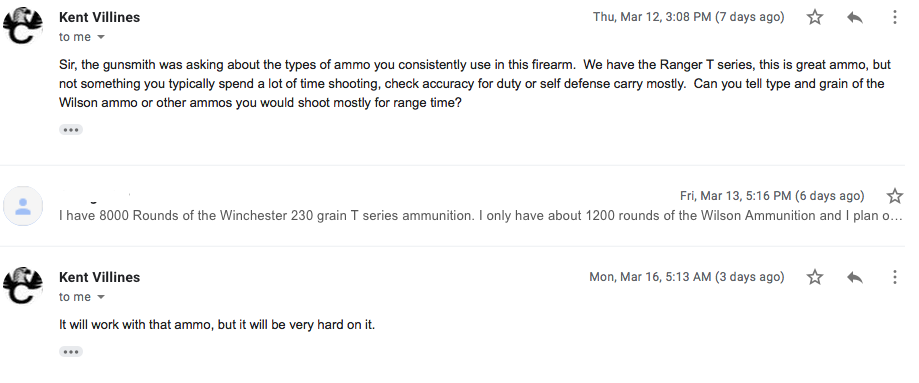Click sender name Kent Villines in last email

coord(100,277)
